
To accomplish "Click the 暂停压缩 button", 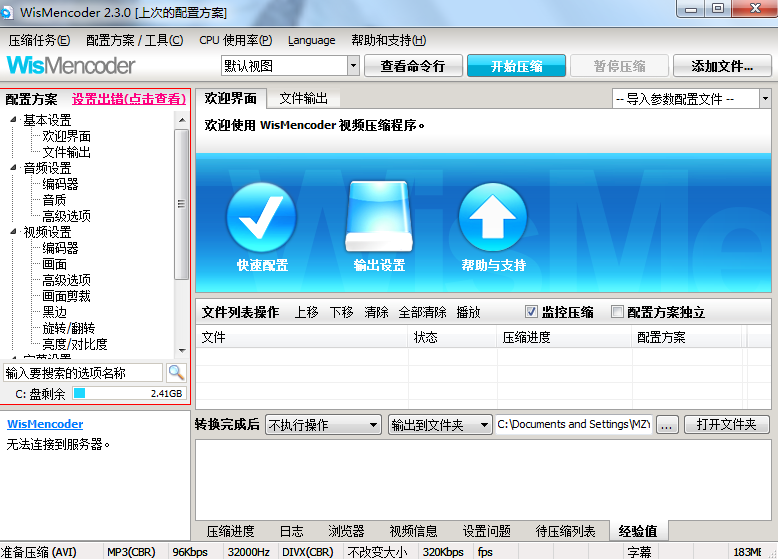I will click(x=619, y=66).
